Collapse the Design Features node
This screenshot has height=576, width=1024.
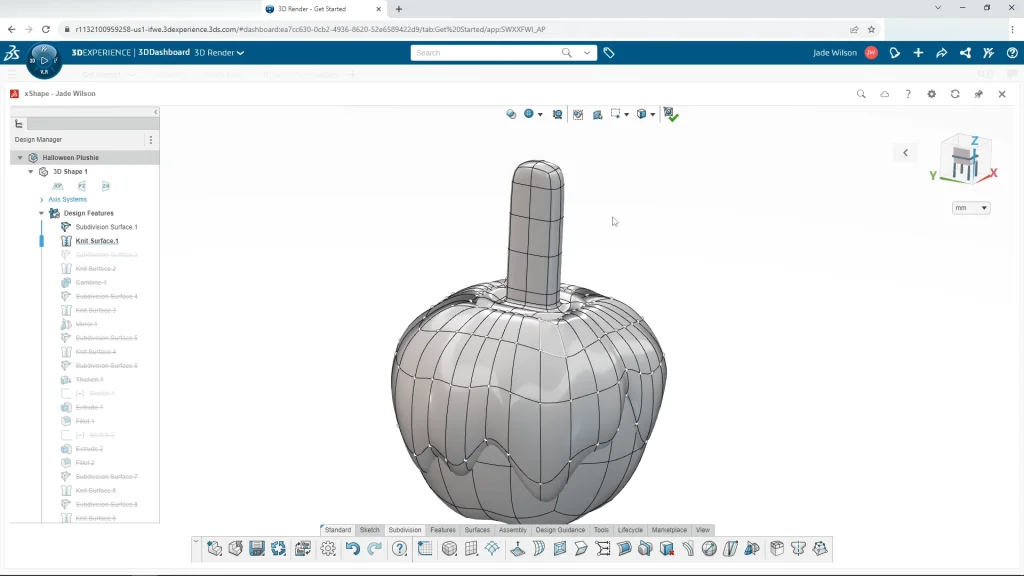click(x=42, y=213)
